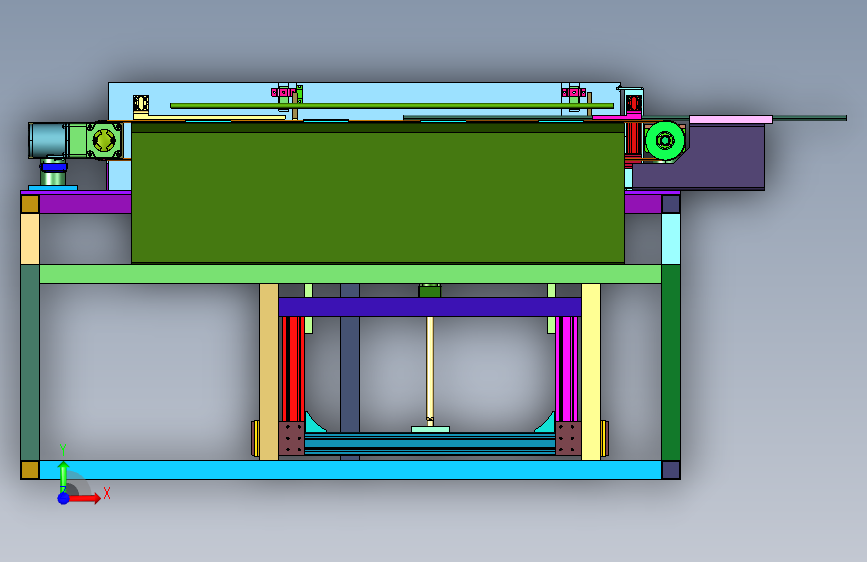Click the red X axis arrow
The image size is (867, 562).
pos(86,498)
